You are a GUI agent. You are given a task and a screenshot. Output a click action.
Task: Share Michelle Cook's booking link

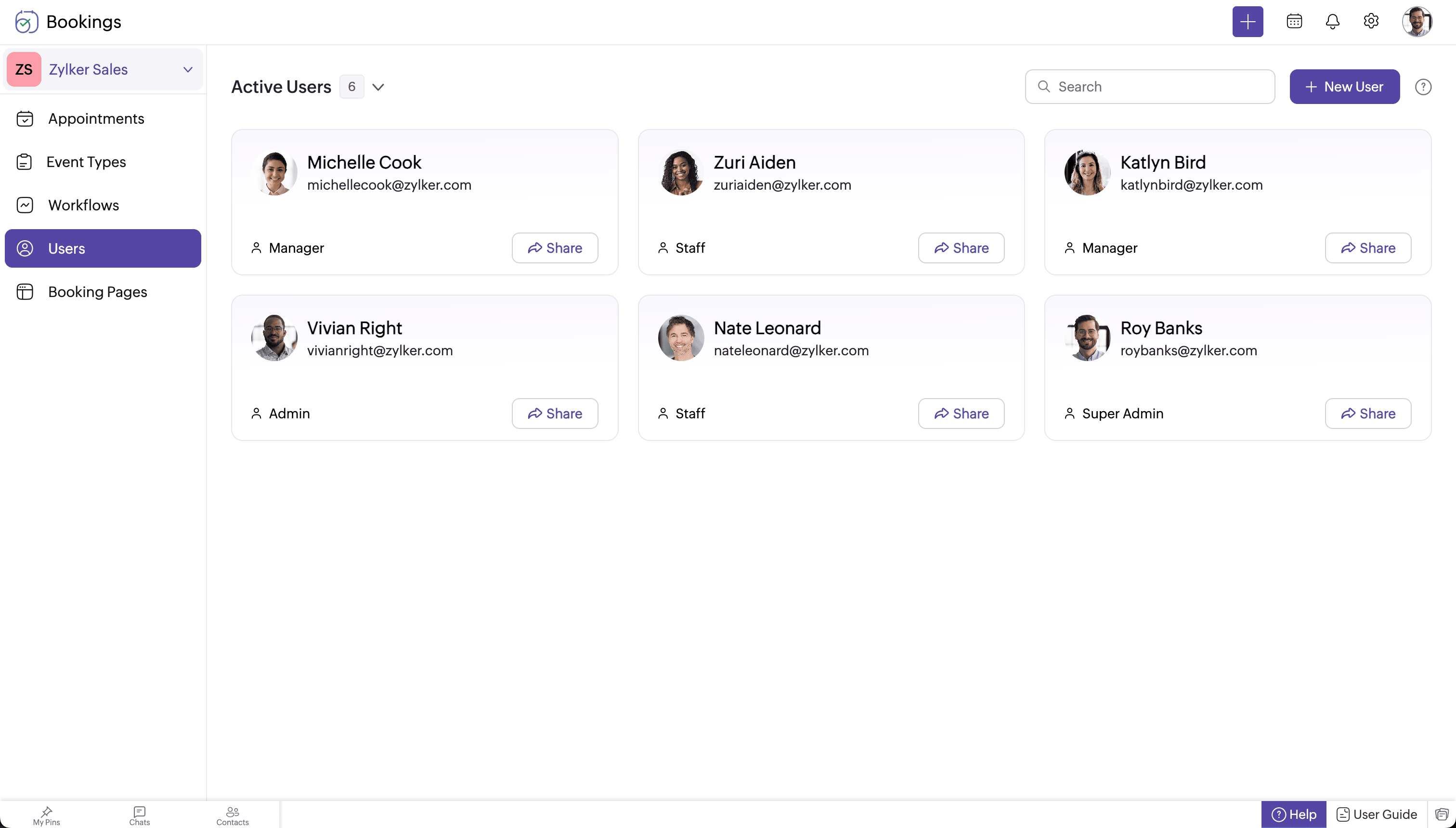click(555, 248)
